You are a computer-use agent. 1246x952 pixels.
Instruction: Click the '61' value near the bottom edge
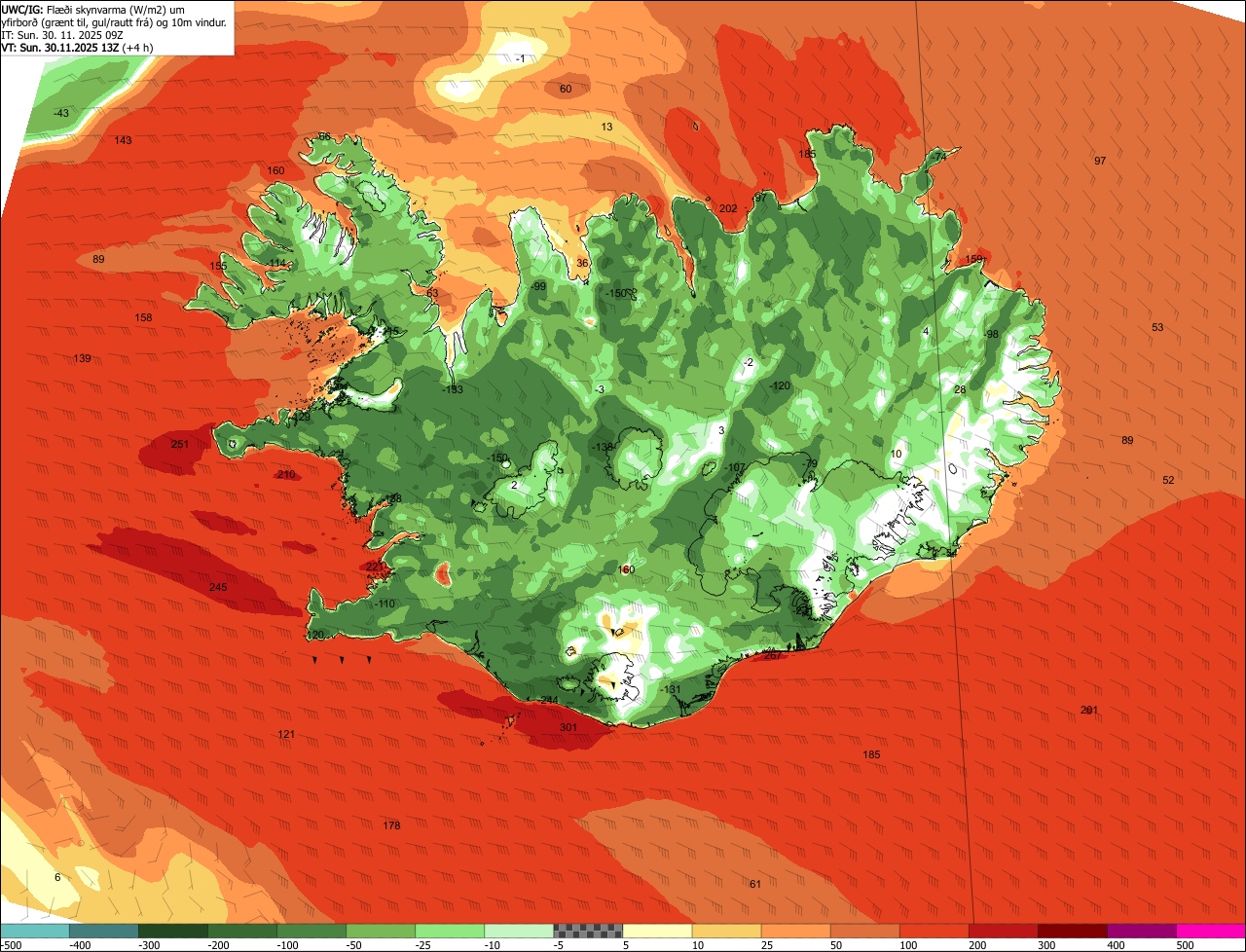point(755,884)
